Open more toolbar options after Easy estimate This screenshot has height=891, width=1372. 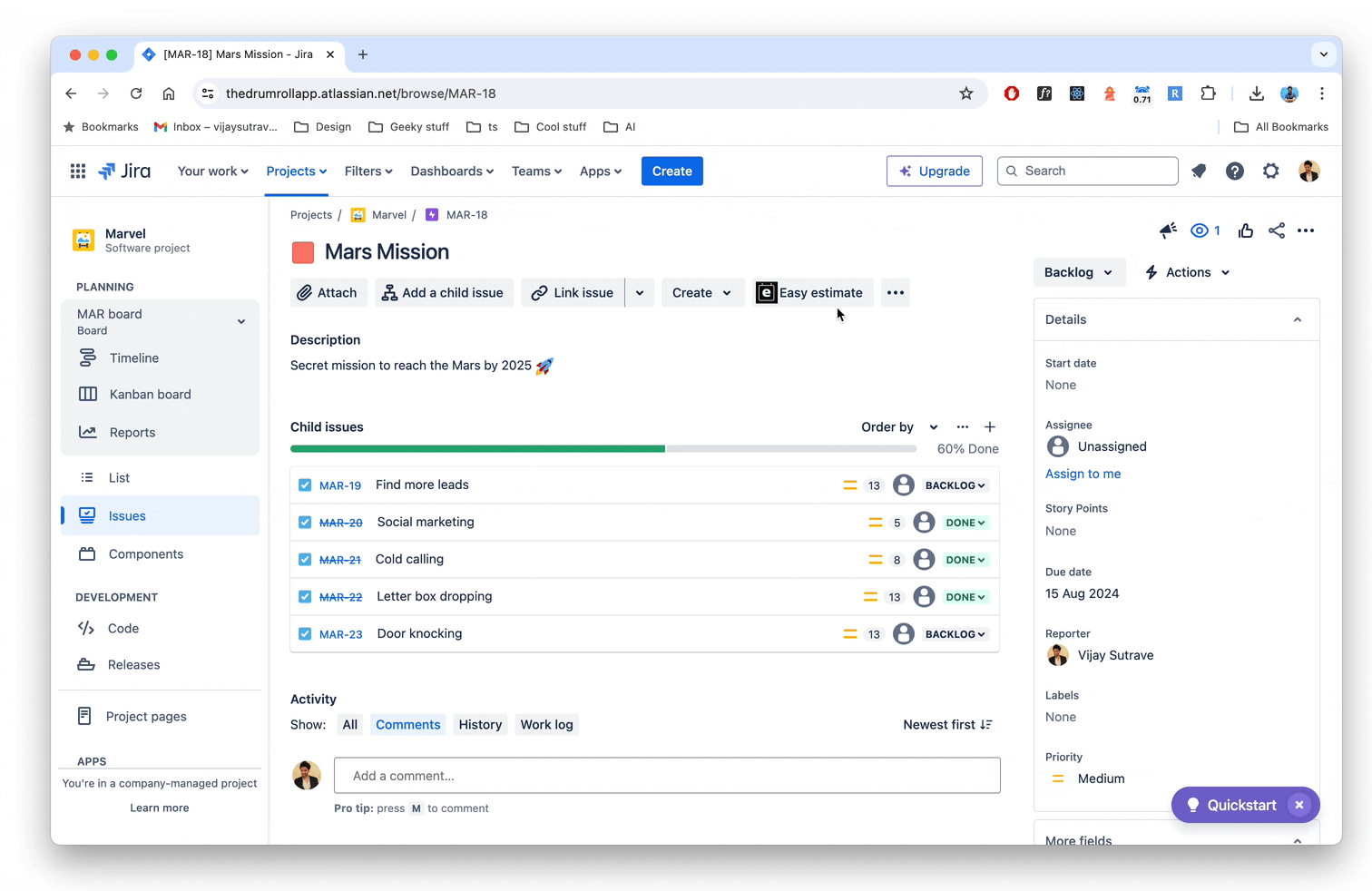coord(896,292)
